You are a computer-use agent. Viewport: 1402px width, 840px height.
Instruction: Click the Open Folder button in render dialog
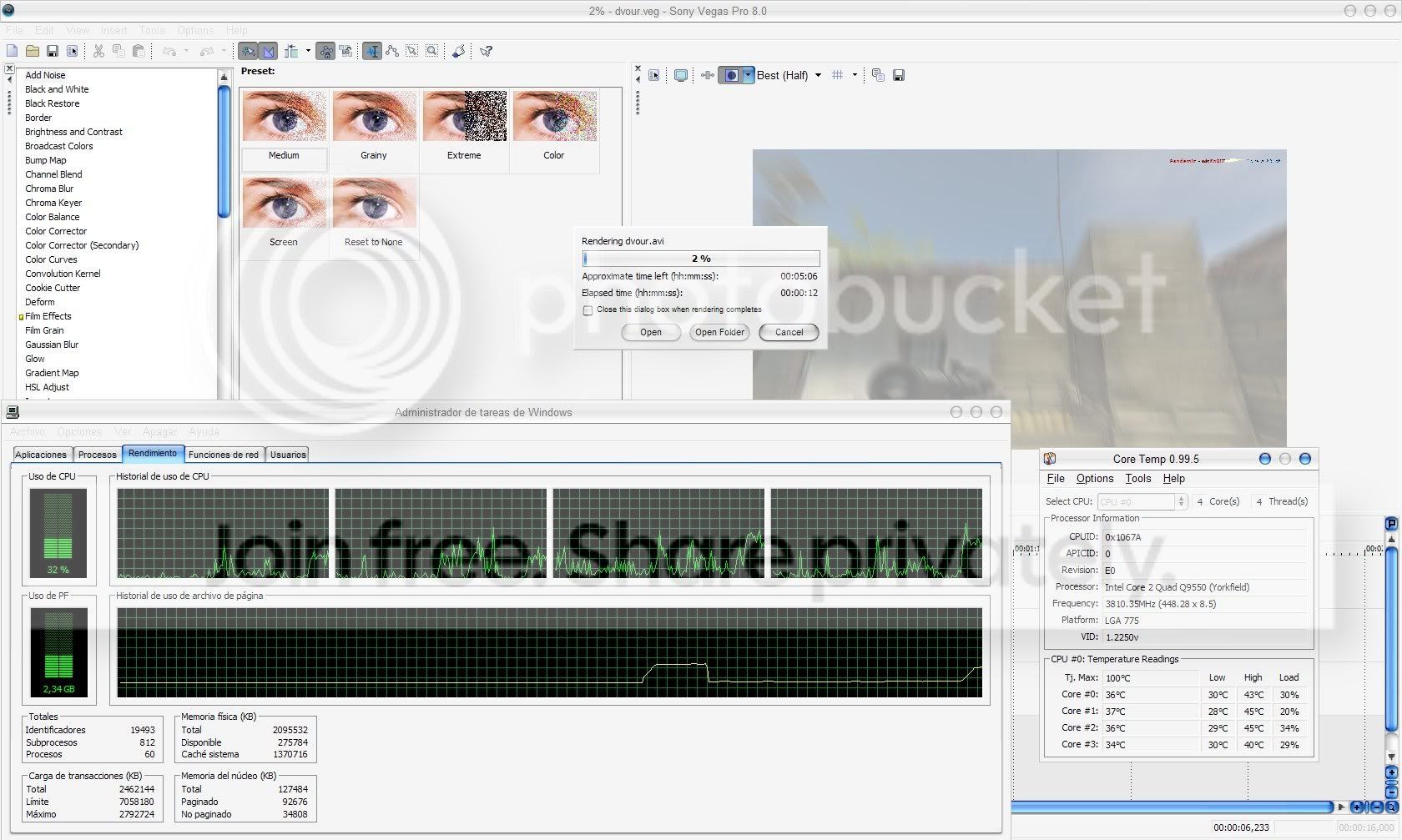719,332
